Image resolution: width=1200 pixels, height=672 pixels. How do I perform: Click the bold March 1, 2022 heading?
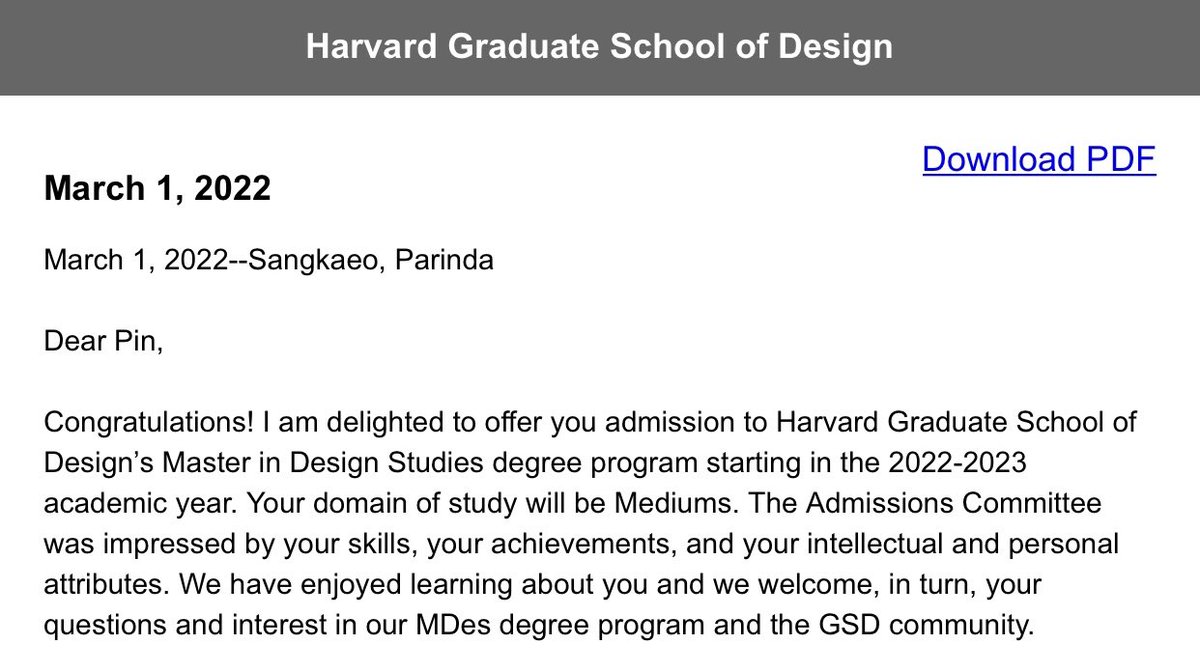[x=157, y=188]
